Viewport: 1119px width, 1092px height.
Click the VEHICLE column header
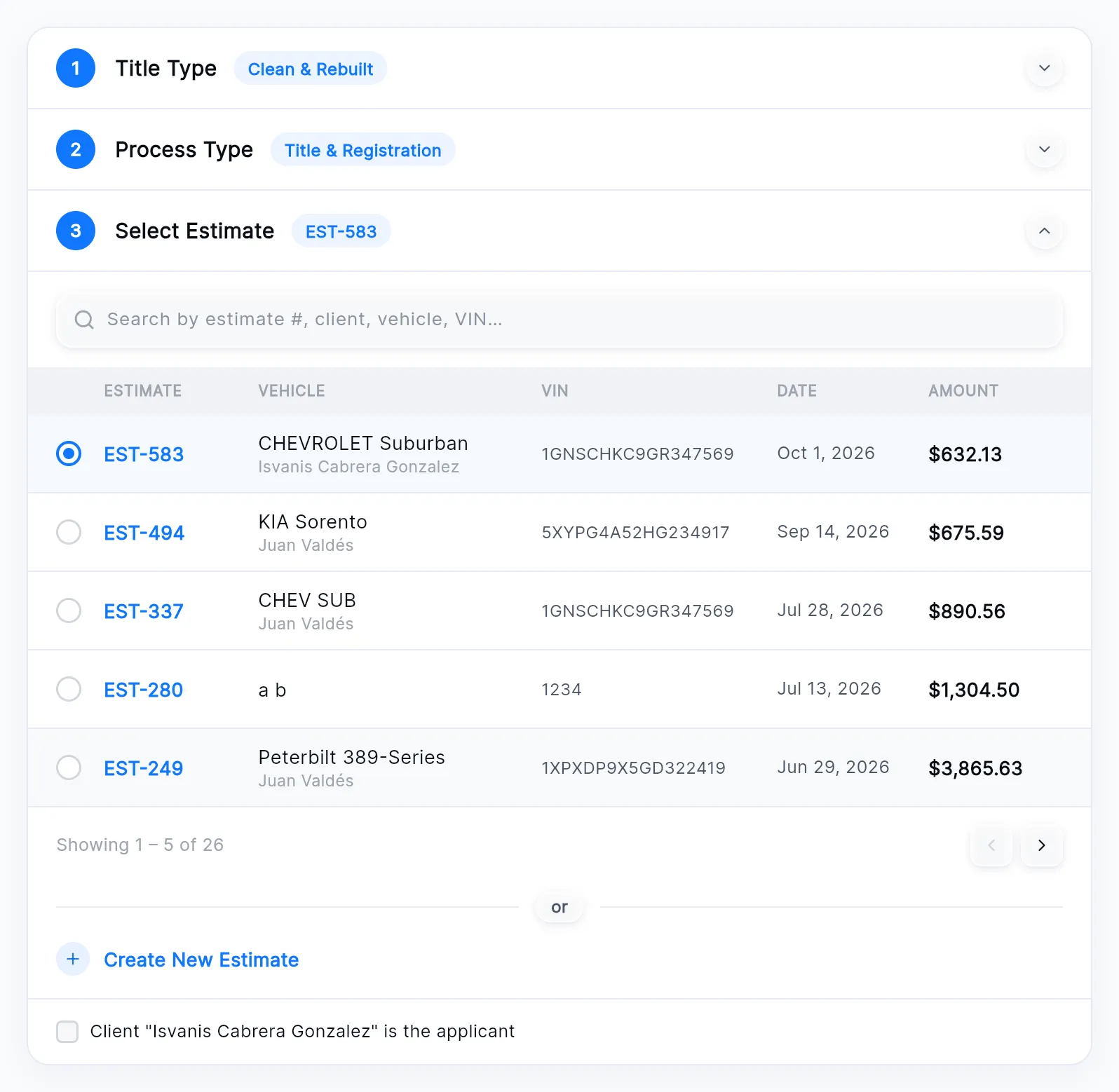coord(292,390)
